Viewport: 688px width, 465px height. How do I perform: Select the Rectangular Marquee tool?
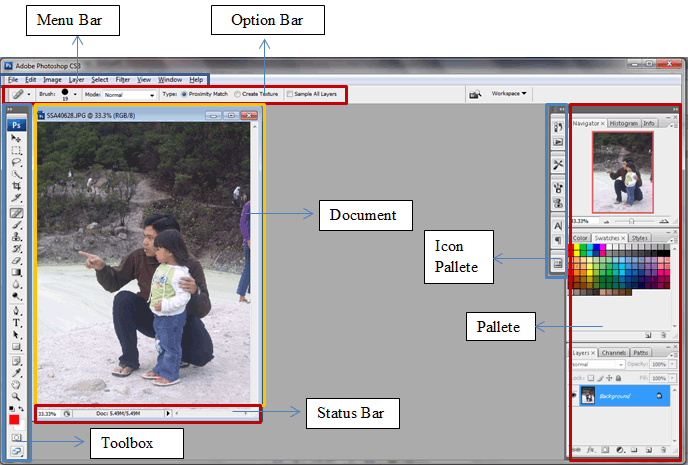pos(16,150)
